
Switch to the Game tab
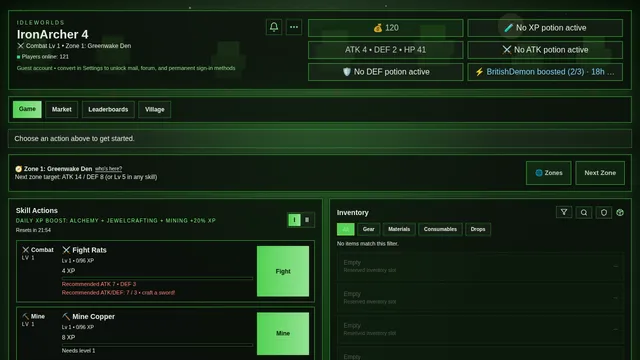pos(27,109)
